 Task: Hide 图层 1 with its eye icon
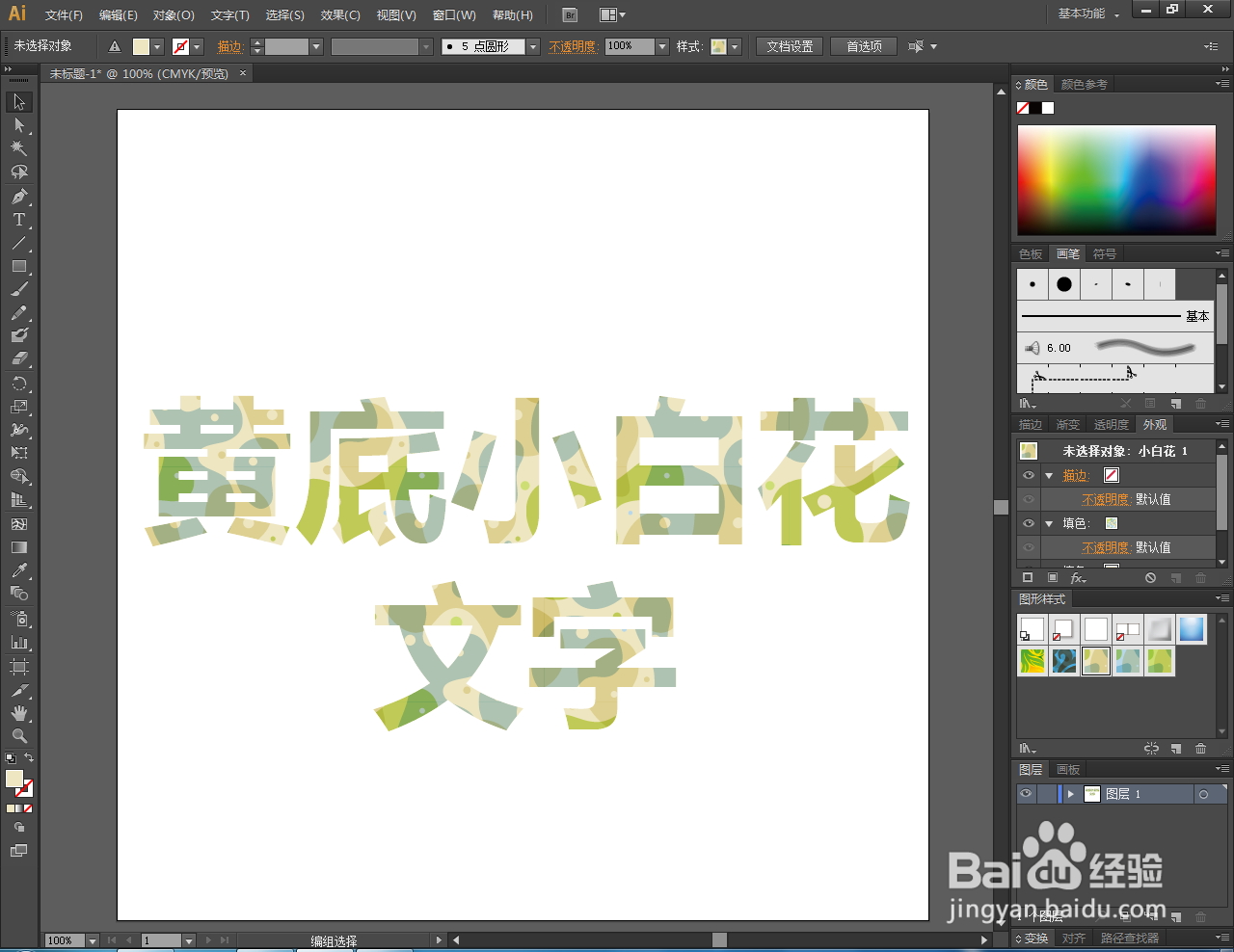point(1027,793)
